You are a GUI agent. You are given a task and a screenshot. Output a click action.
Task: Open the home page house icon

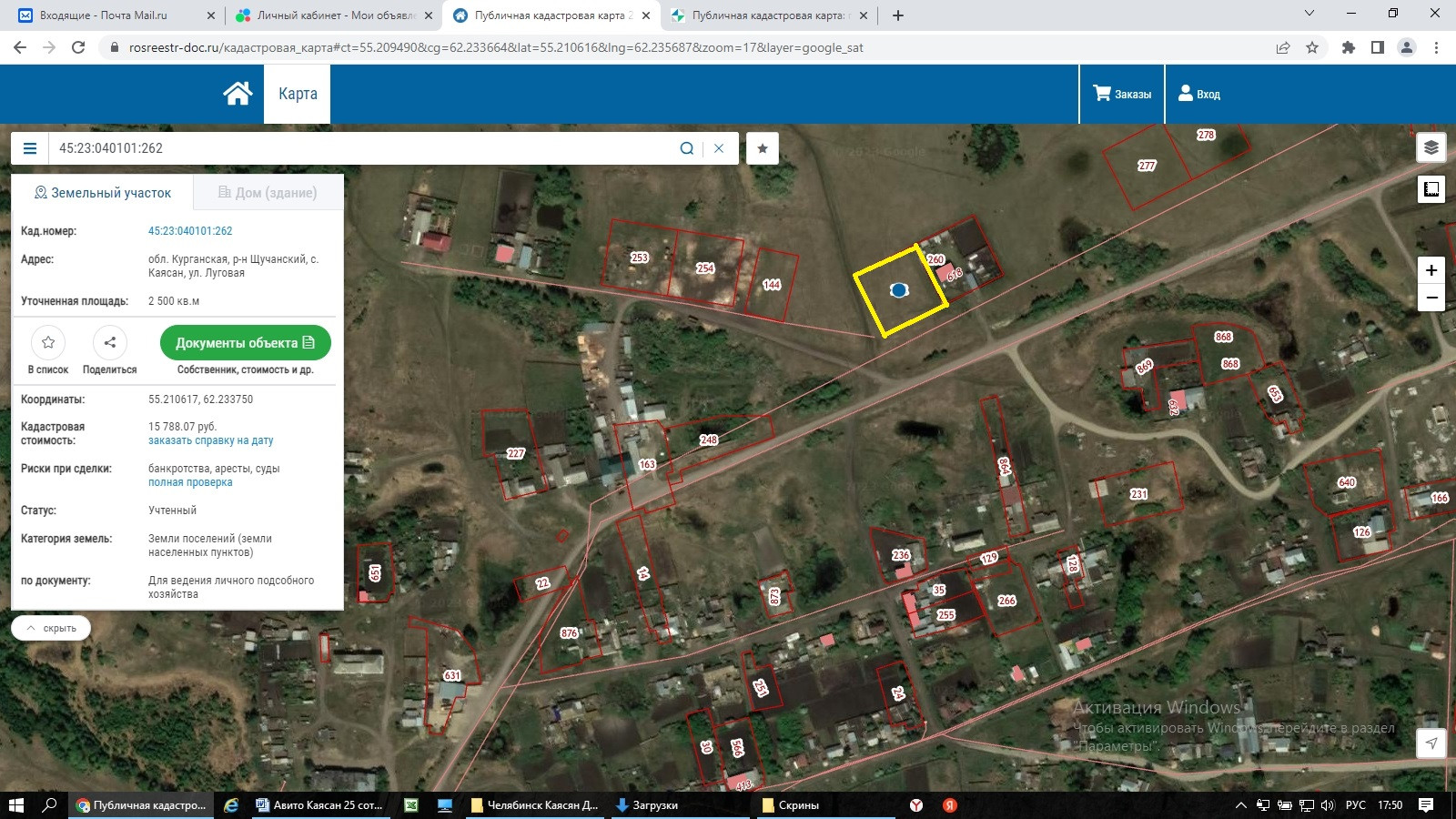pyautogui.click(x=238, y=94)
